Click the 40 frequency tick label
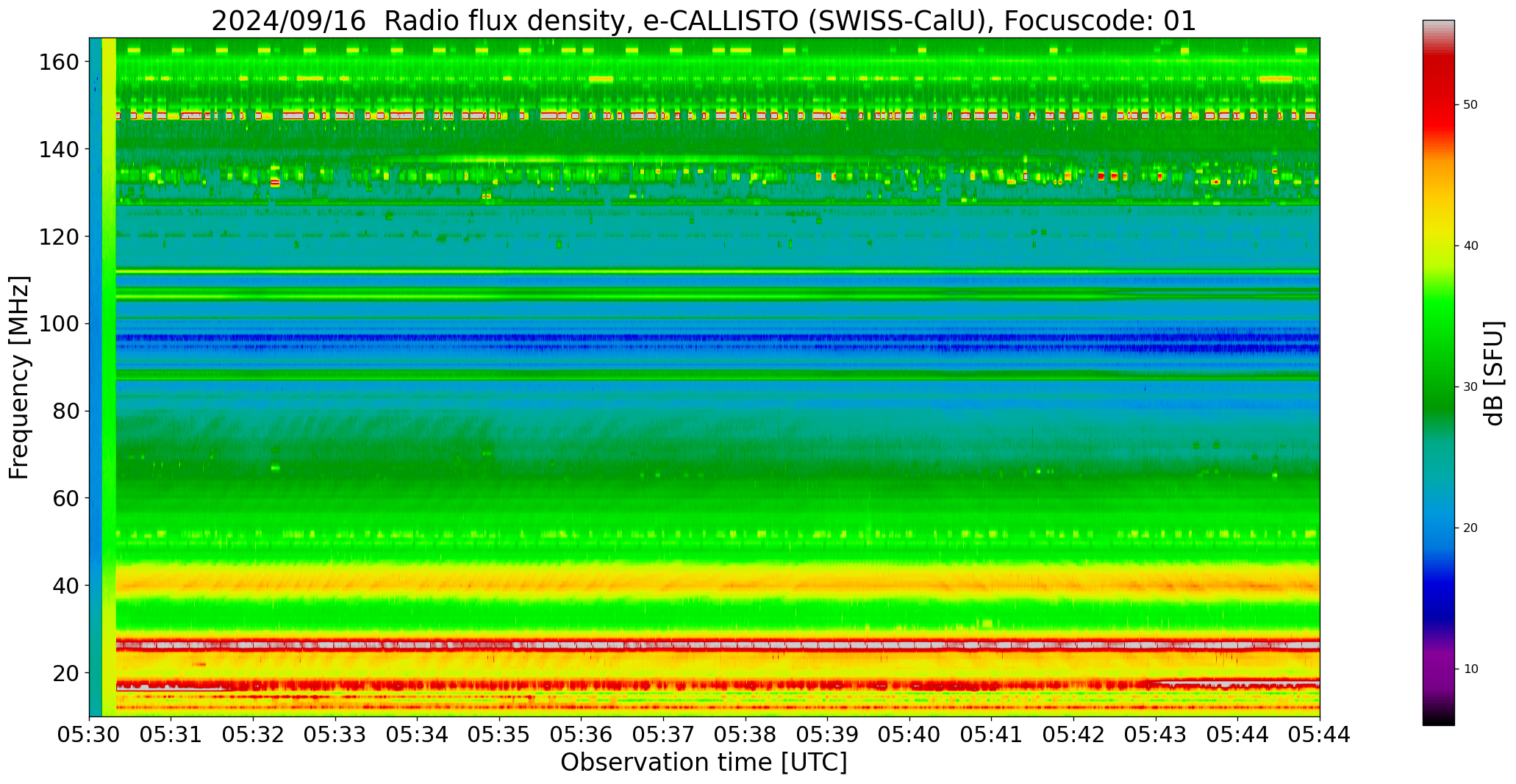Screen dimensions: 1516x784 [66, 586]
